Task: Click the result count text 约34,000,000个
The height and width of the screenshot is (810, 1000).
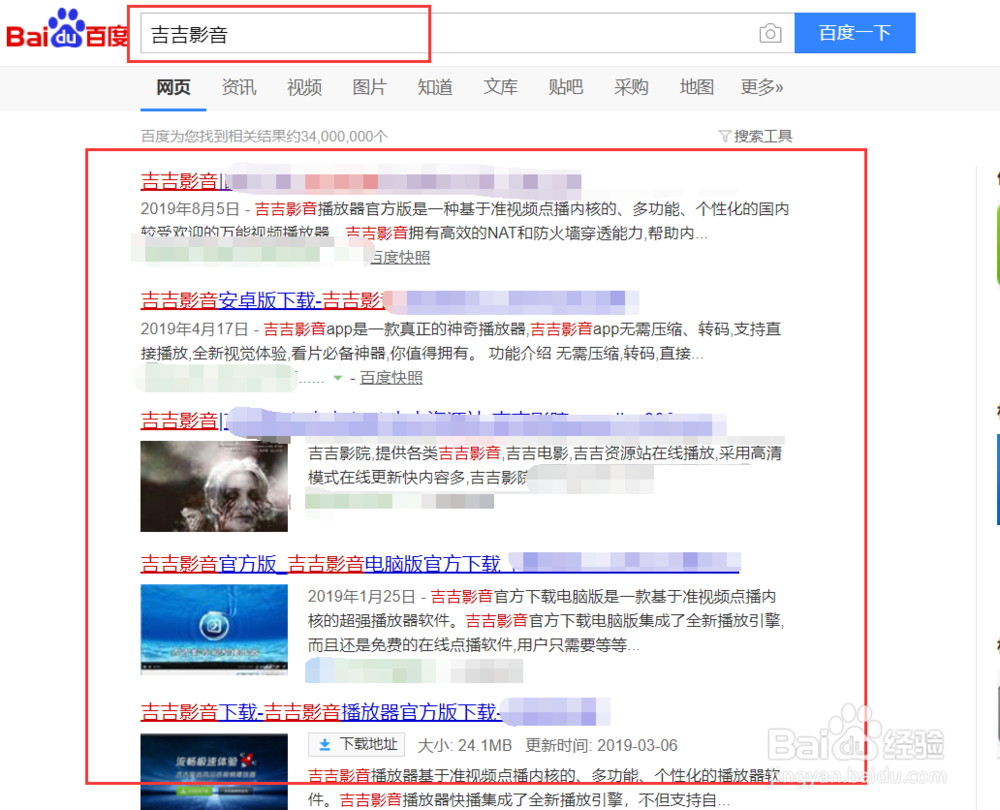Action: (x=336, y=136)
